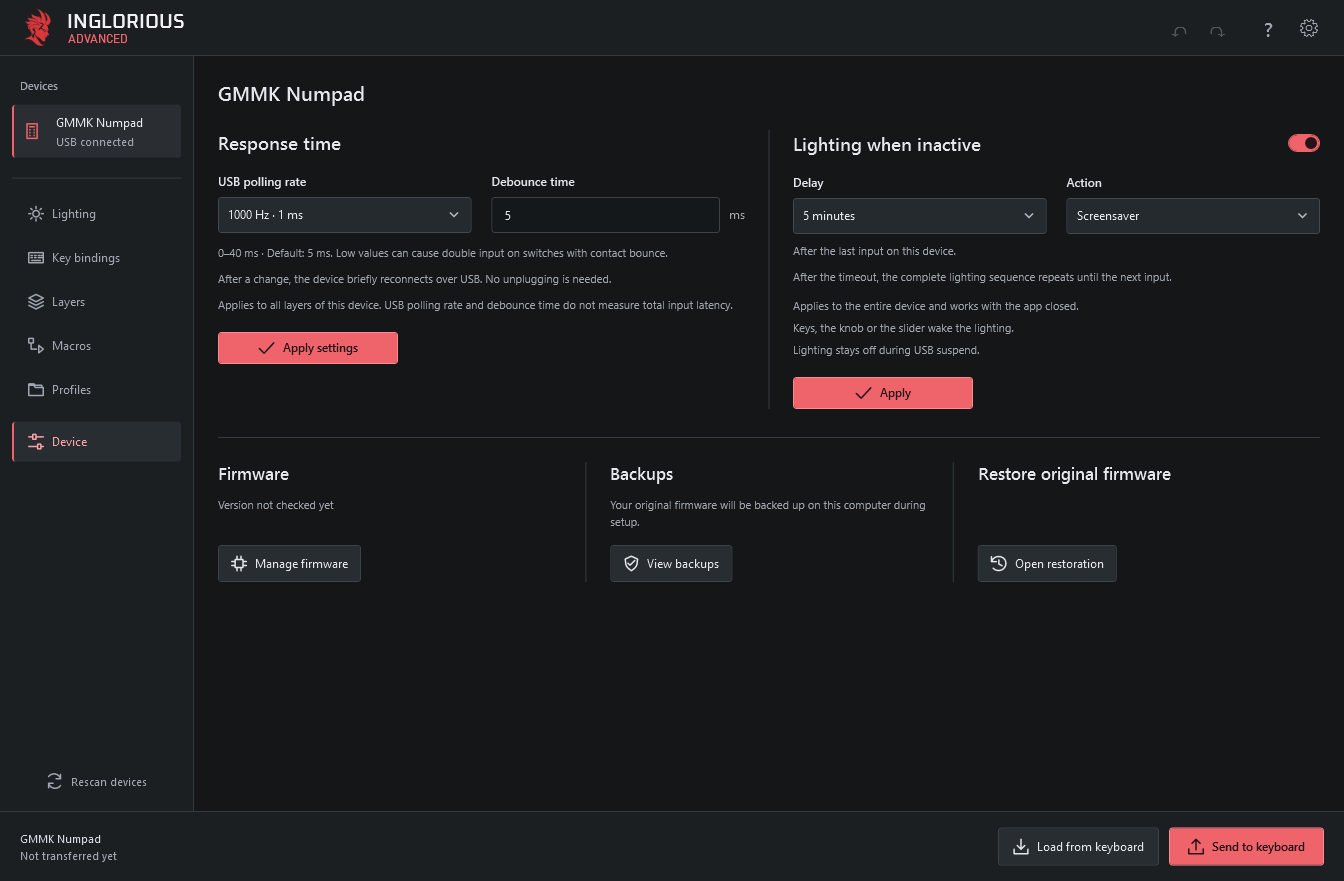The height and width of the screenshot is (881, 1344).
Task: Click checkmark icon on Apply settings
Action: [x=266, y=348]
